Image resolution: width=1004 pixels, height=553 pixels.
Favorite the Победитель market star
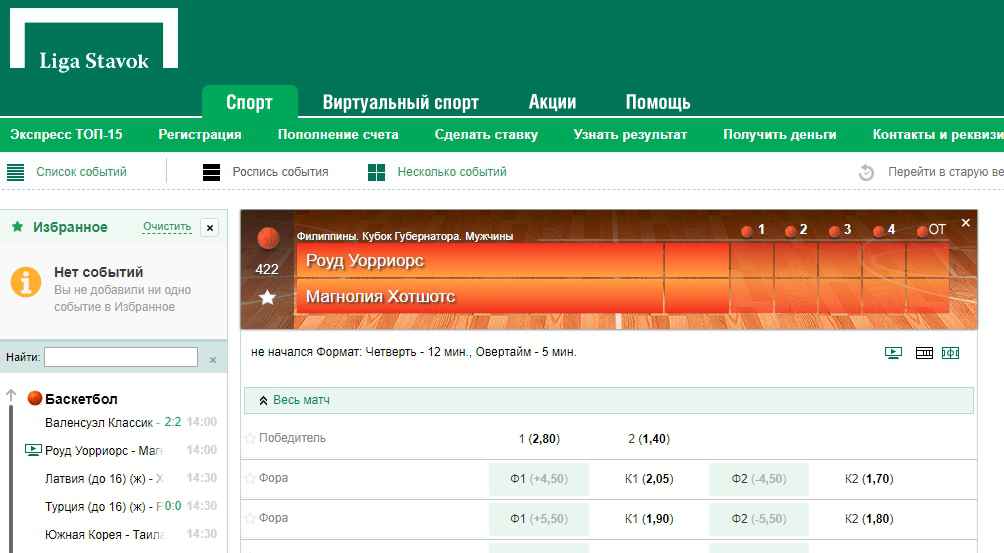pyautogui.click(x=250, y=438)
